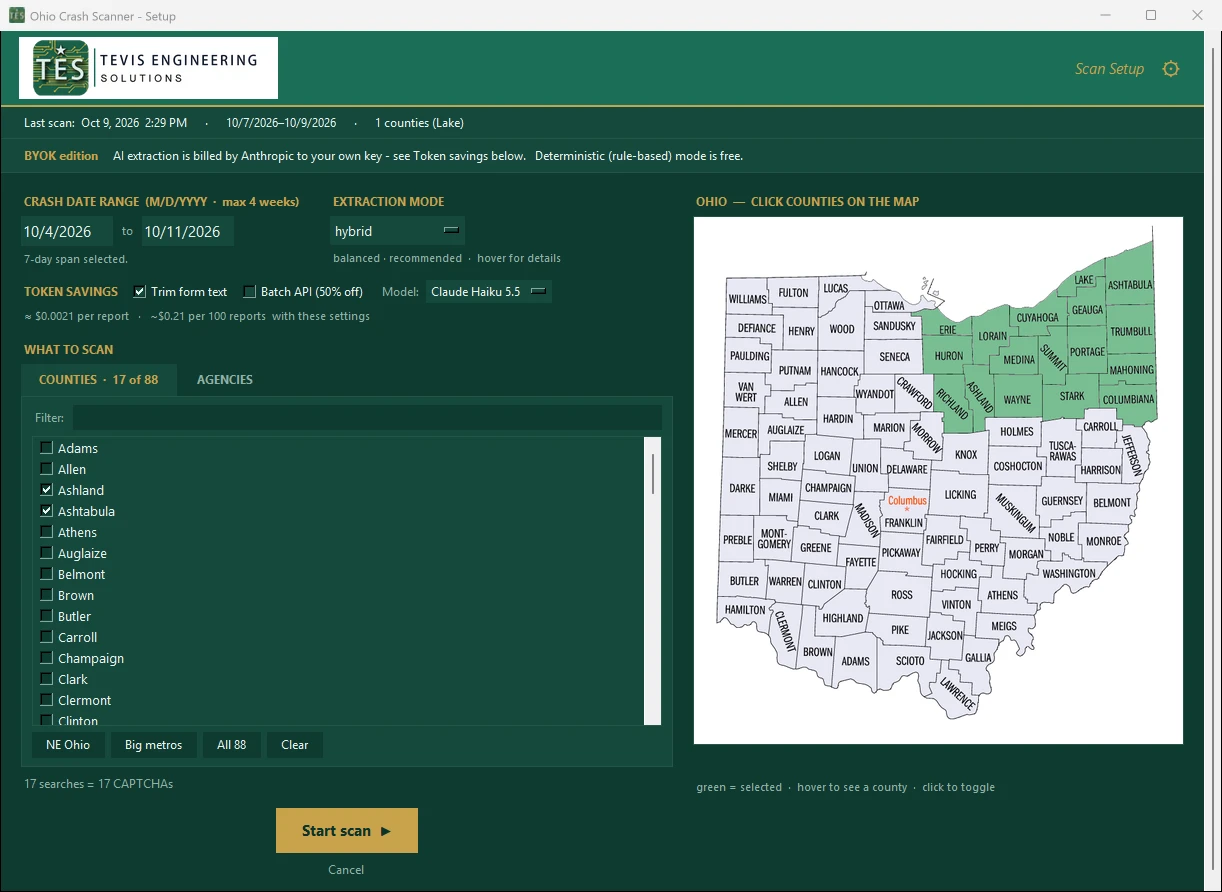Click the '≈ $0.0021 per report' text

tap(77, 316)
